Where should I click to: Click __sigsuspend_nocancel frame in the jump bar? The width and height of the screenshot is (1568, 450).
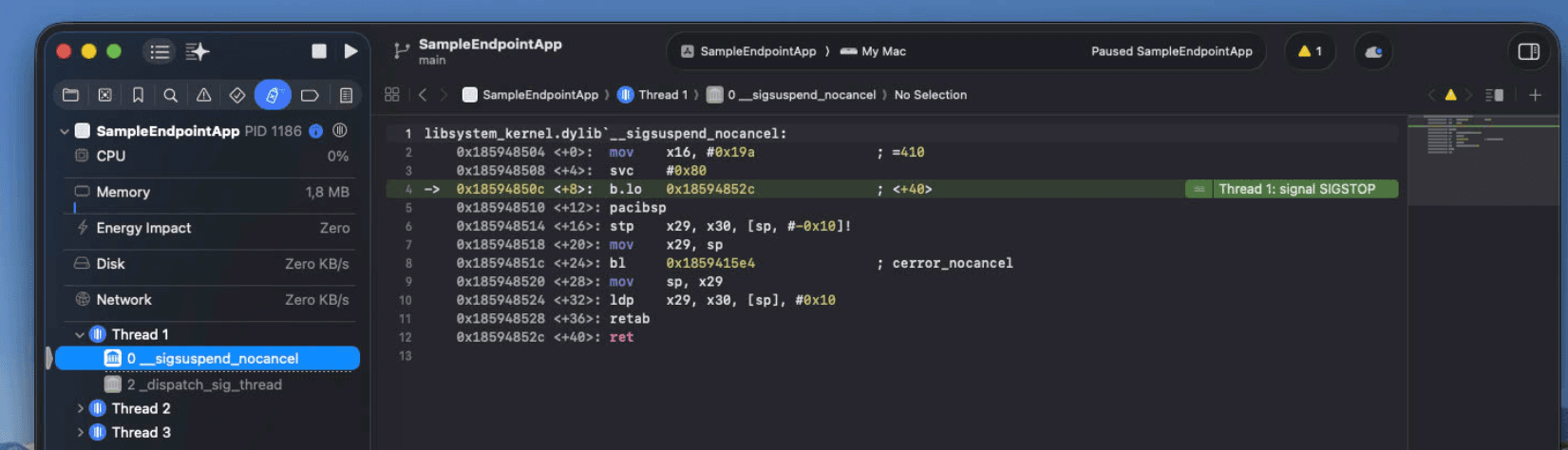point(791,95)
